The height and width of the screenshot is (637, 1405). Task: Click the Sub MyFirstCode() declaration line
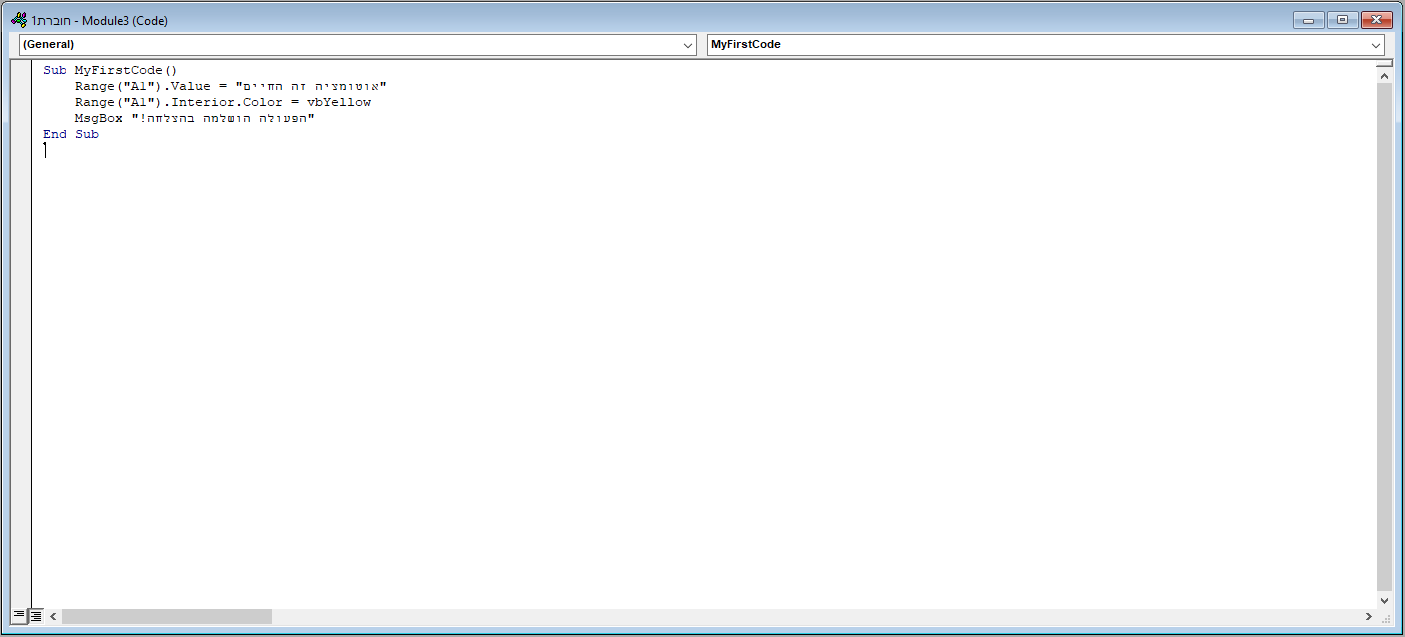[x=110, y=70]
